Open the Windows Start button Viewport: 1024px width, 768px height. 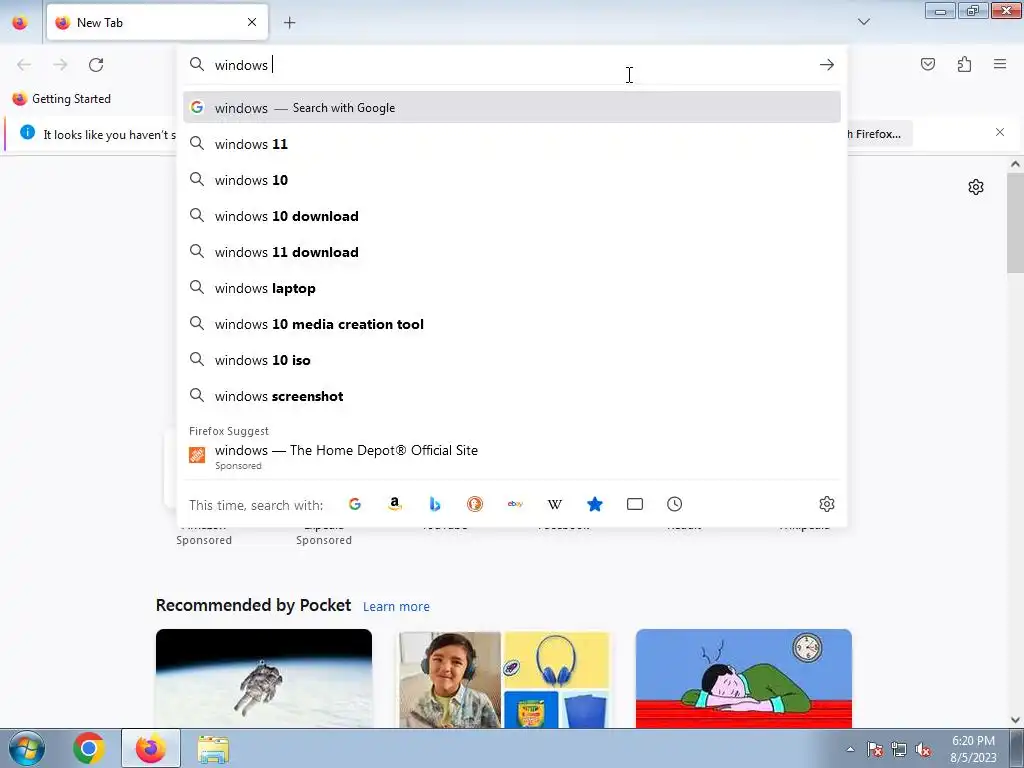pos(26,748)
